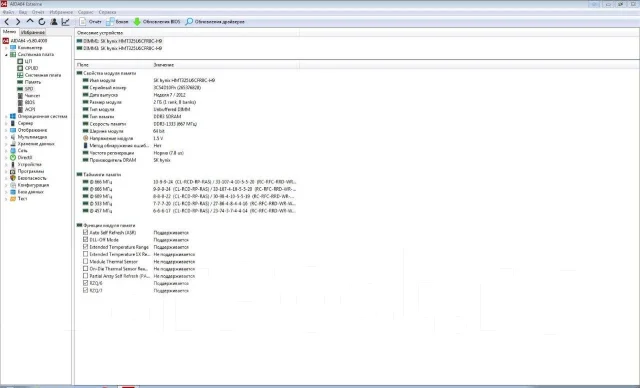Expand the Сеть tree node
This screenshot has width=640, height=388.
click(6, 151)
